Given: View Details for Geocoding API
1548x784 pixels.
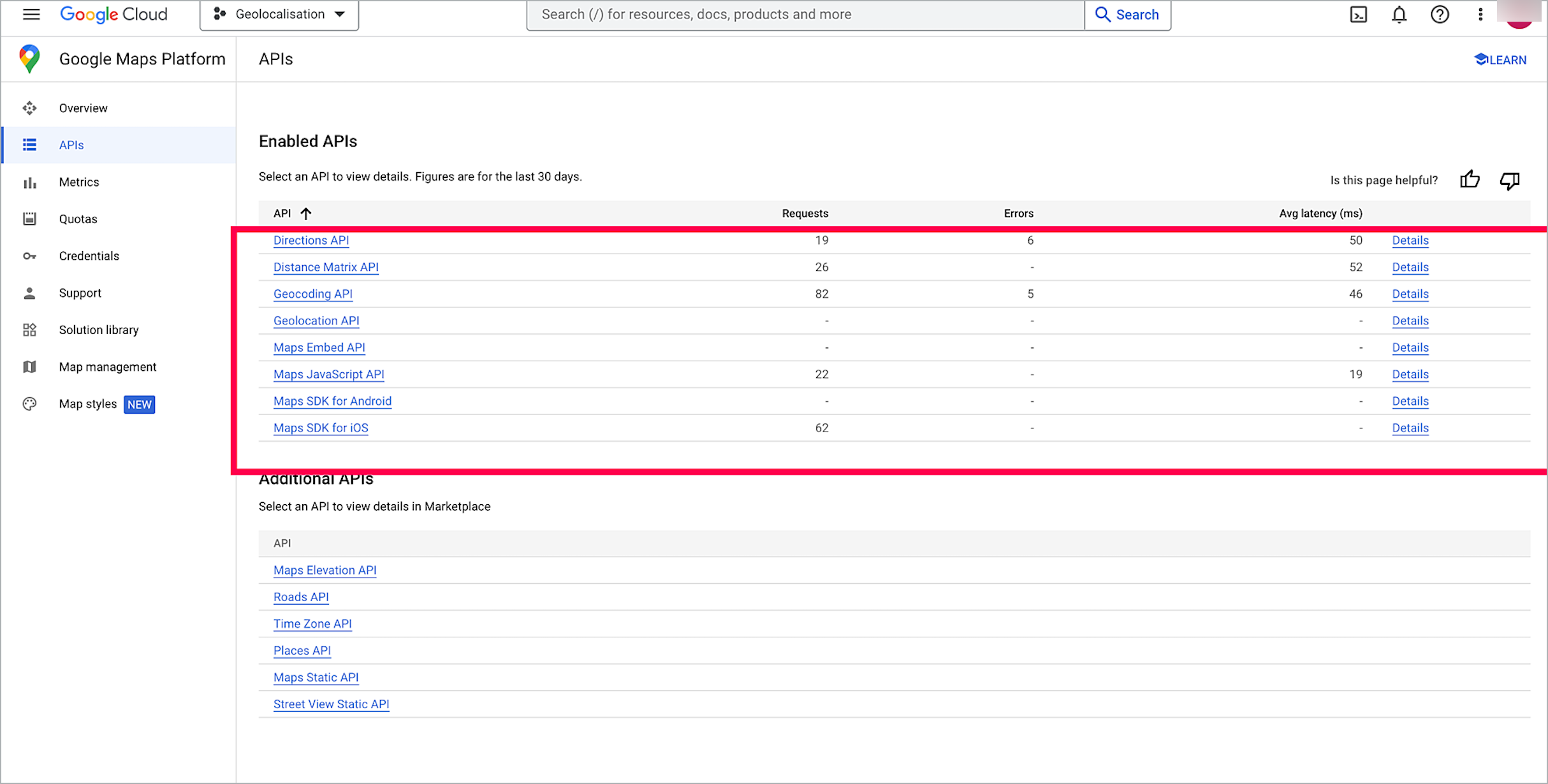Looking at the screenshot, I should (1410, 294).
